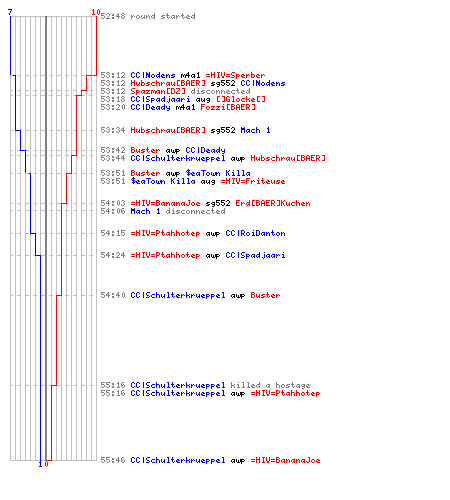This screenshot has width=450, height=500.
Task: Click Hubschrau[BAER] in the 53:34 event
Action: 168,130
